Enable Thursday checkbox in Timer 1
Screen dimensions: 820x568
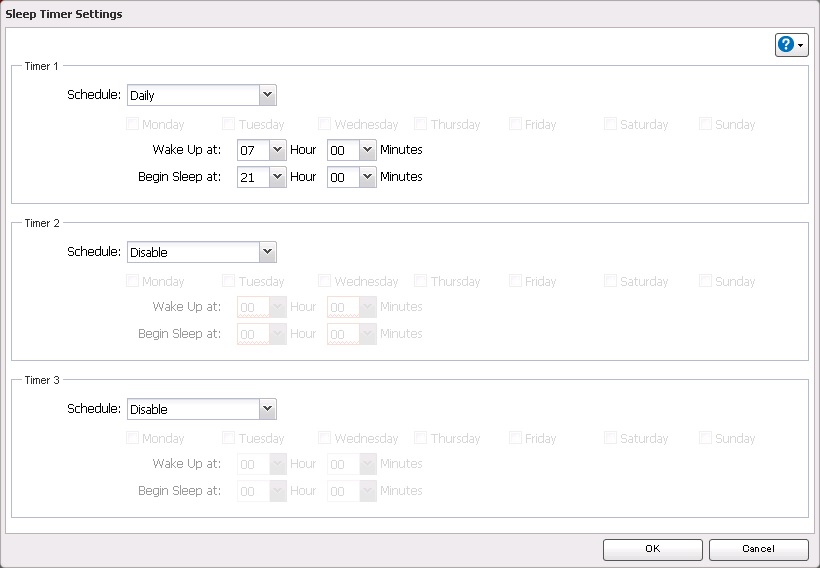[421, 125]
